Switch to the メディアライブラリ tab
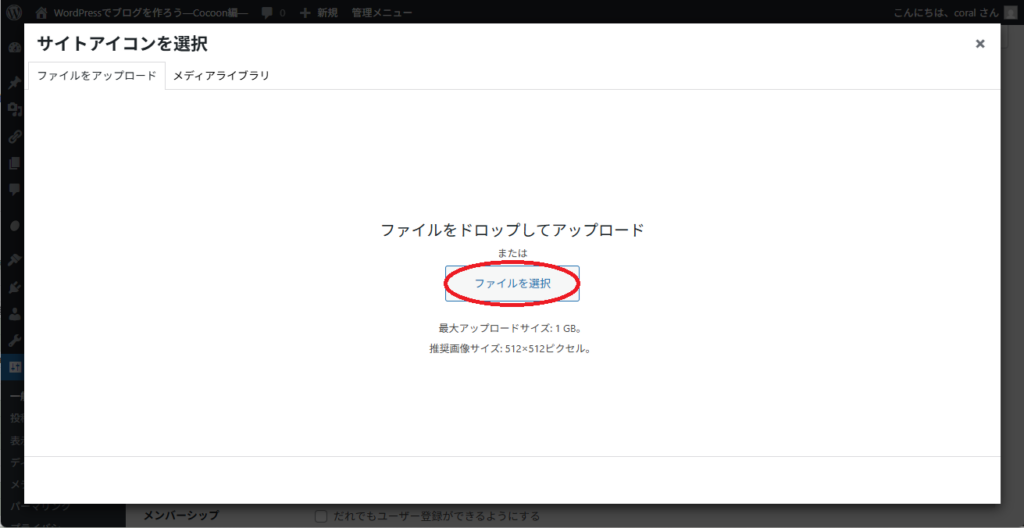This screenshot has height=528, width=1024. tap(221, 76)
